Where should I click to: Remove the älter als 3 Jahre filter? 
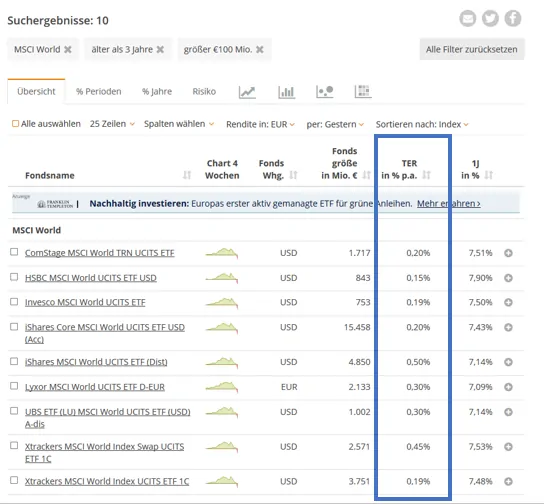[160, 50]
